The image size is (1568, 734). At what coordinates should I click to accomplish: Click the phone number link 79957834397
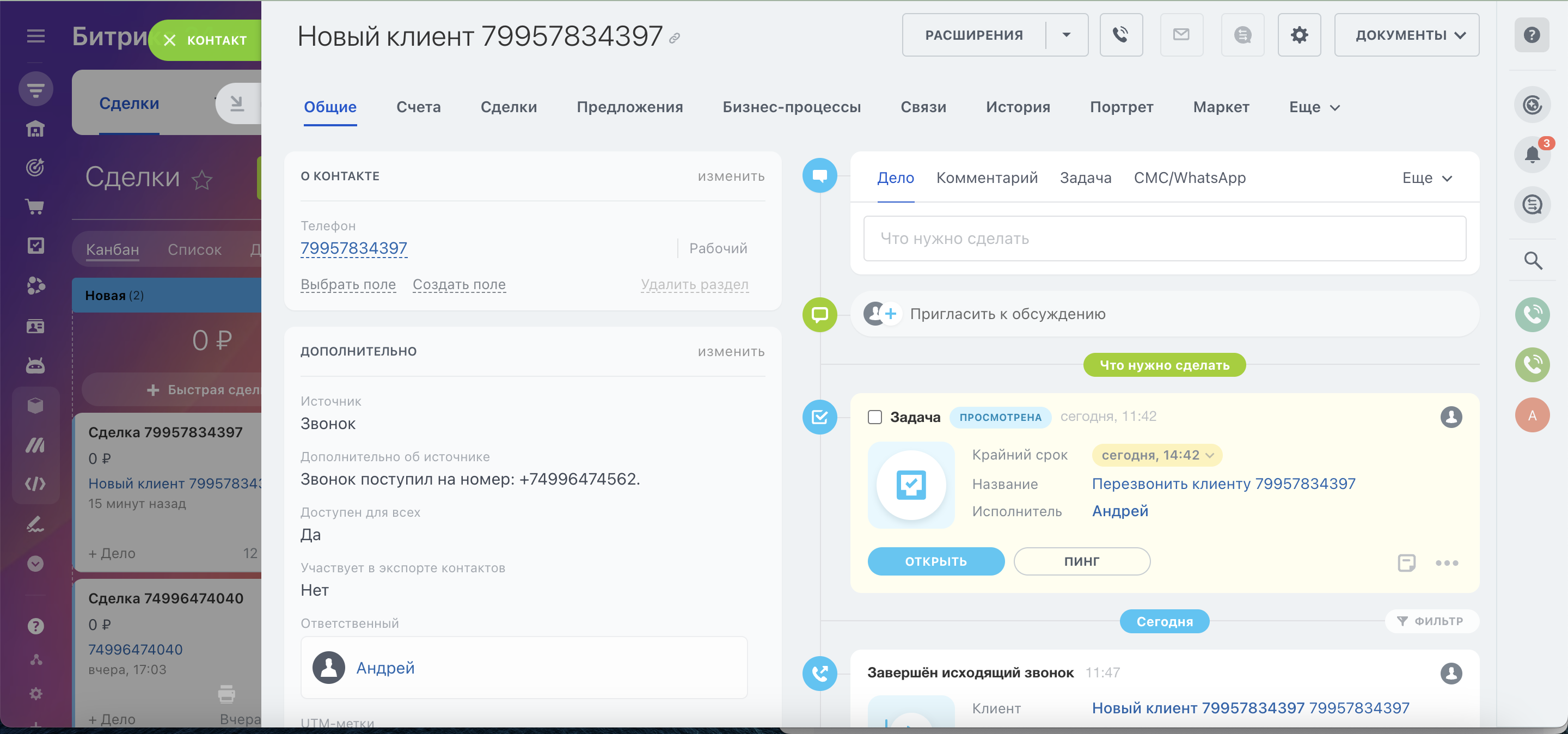(x=354, y=248)
